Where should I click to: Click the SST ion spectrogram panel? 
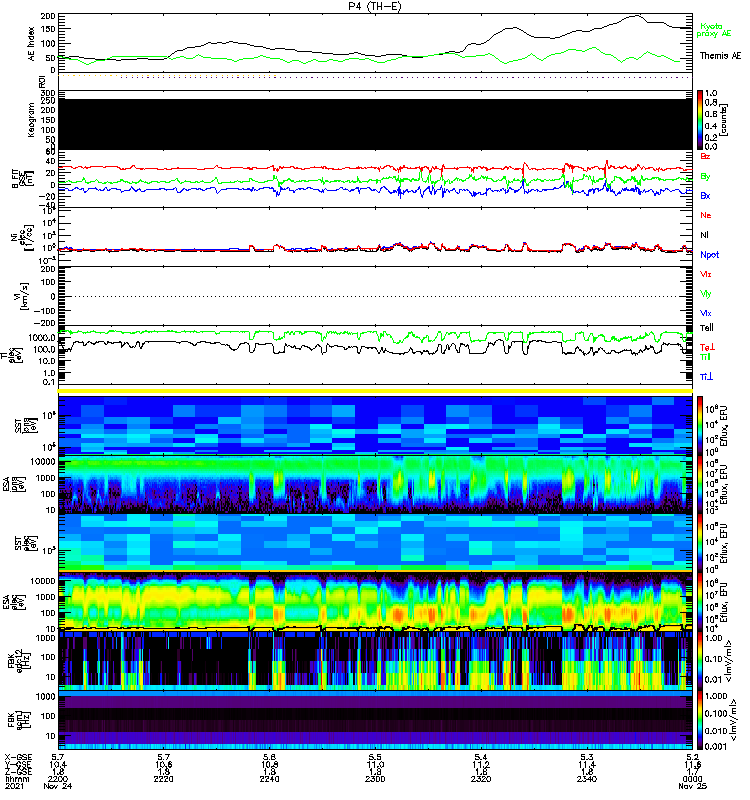tap(376, 424)
